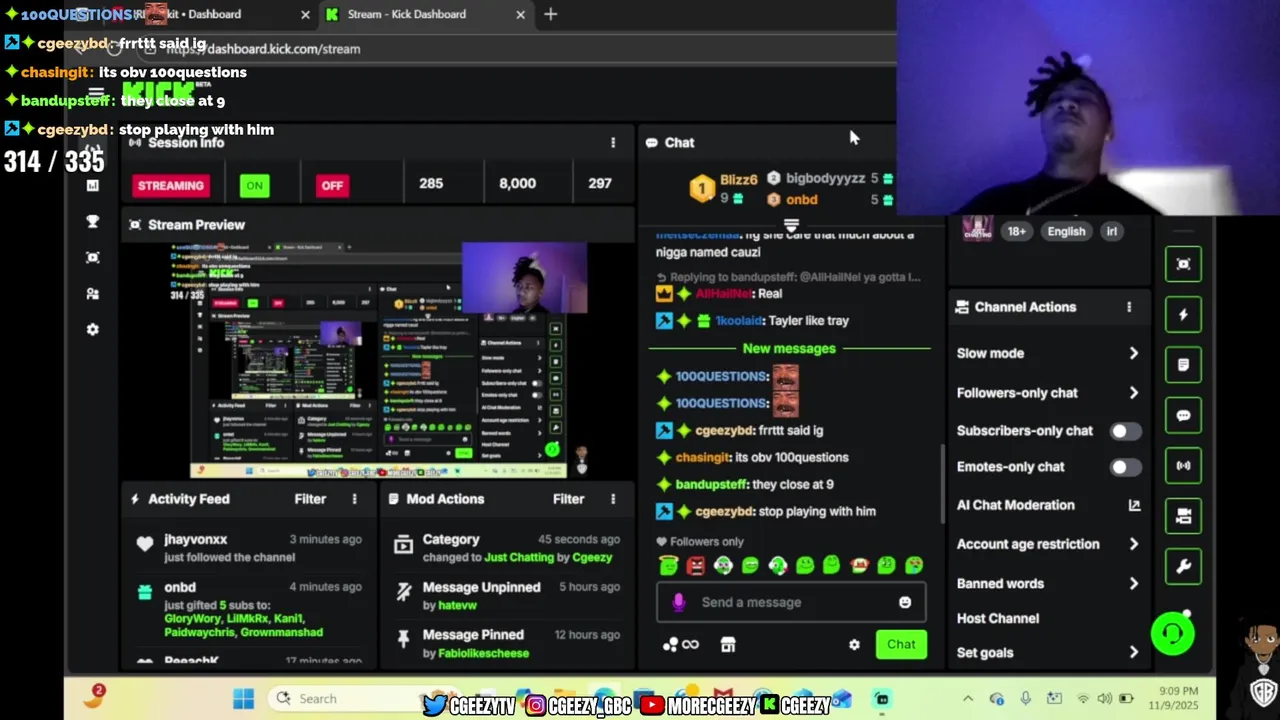Viewport: 1280px width, 720px height.
Task: Click the Stream Preview thumbnail
Action: pyautogui.click(x=378, y=360)
